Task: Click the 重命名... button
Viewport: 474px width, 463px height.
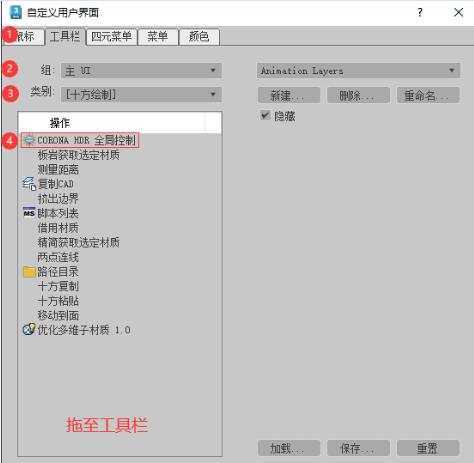Action: pos(428,96)
